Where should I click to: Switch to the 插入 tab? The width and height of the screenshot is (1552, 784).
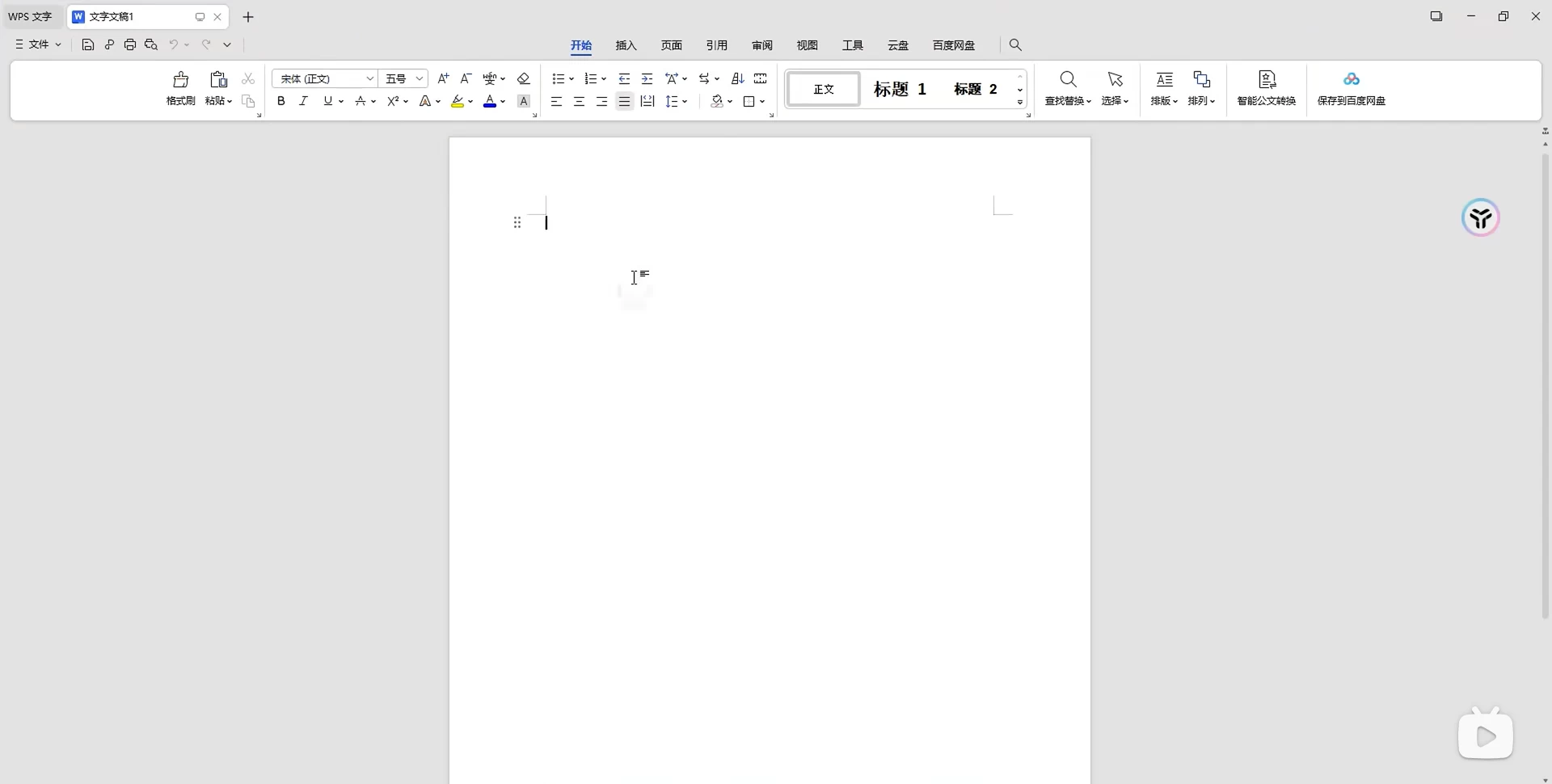click(x=626, y=45)
